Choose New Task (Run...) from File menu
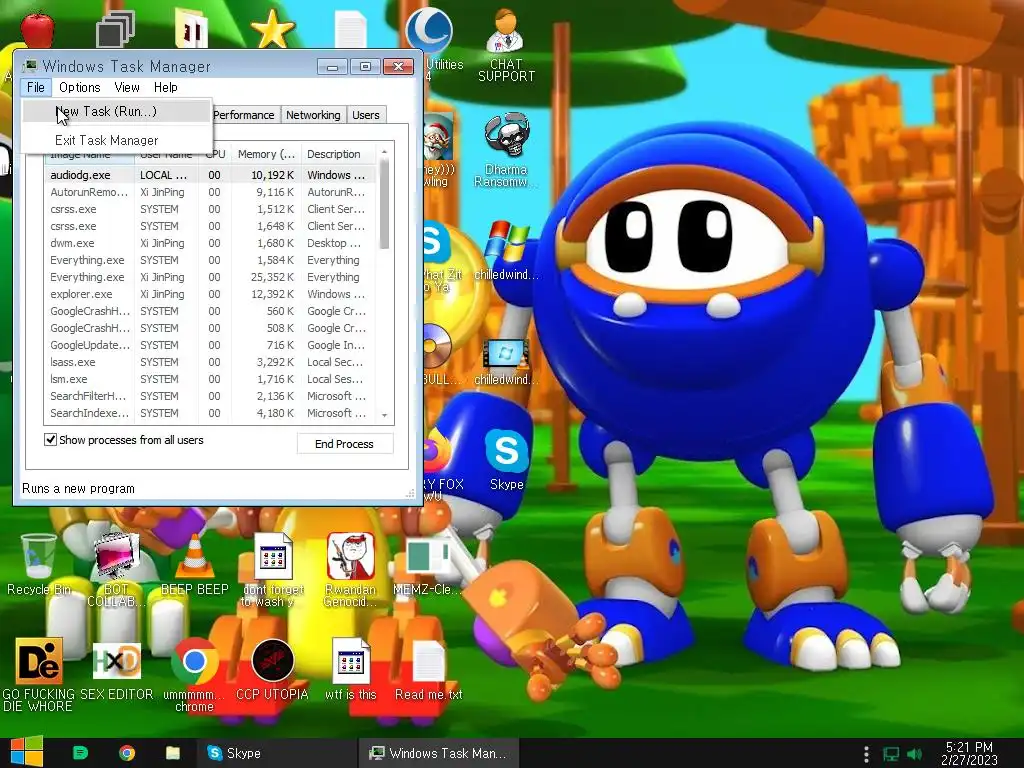 tap(116, 111)
